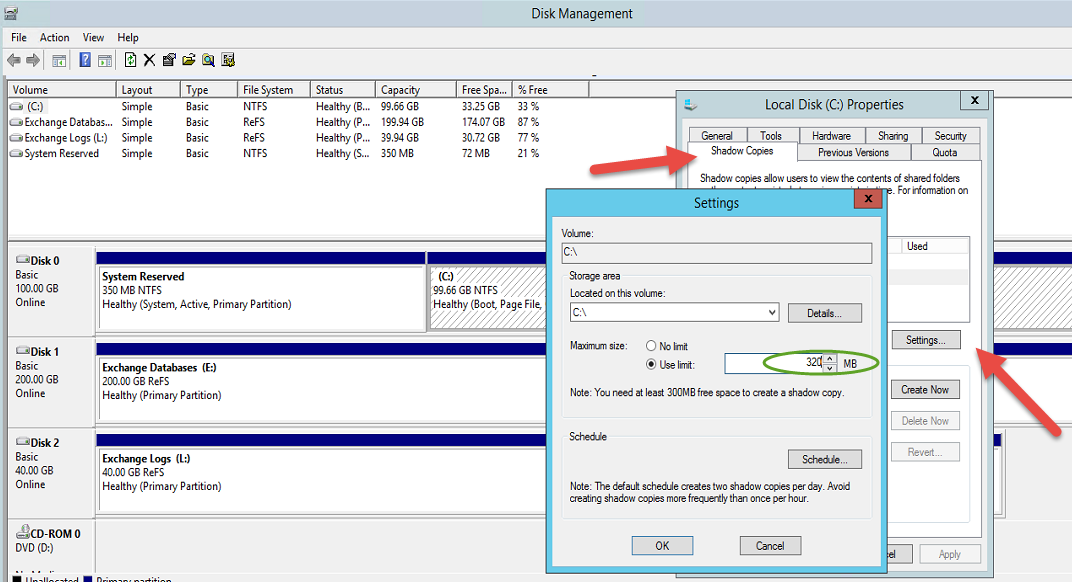Click the Use limit MB value field
Viewport: 1072px width, 582px height.
click(x=774, y=364)
